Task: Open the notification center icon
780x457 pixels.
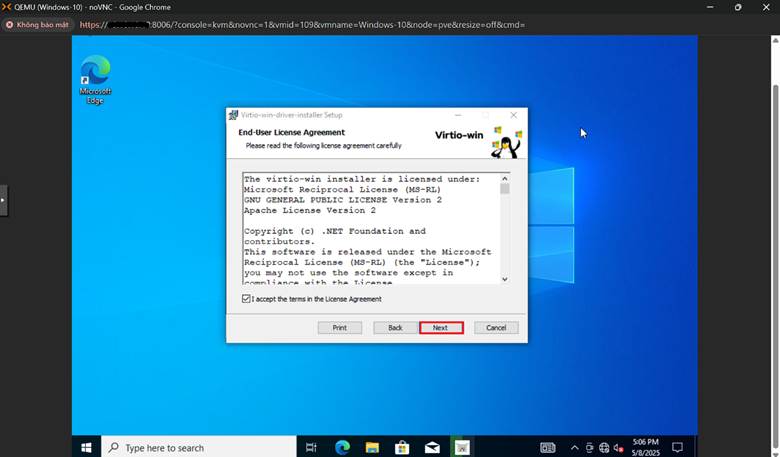Action: tap(677, 447)
